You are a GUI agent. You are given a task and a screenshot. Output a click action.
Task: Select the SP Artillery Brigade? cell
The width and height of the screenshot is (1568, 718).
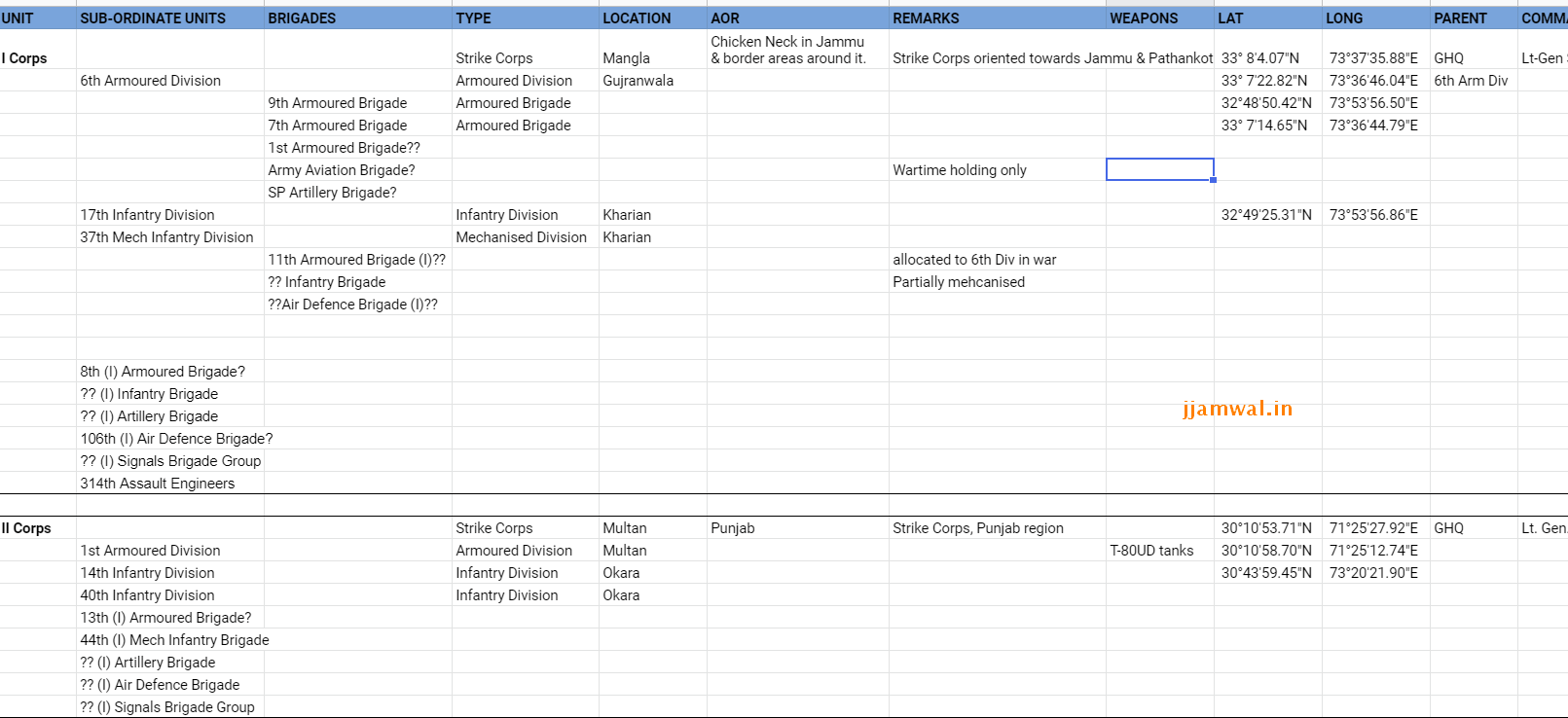click(x=358, y=193)
